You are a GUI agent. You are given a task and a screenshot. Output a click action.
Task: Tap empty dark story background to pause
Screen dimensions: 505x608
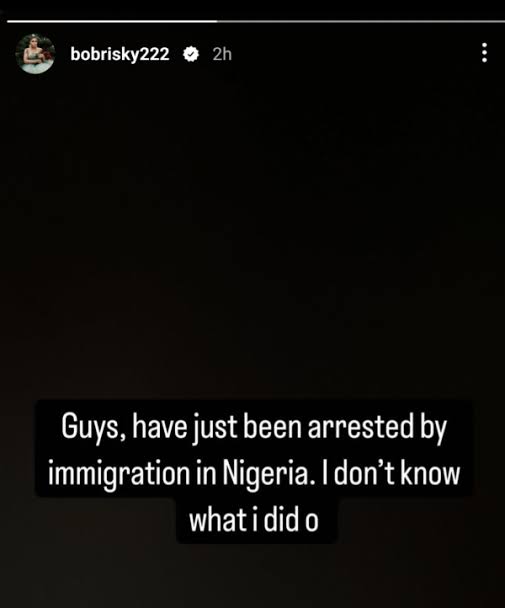(x=252, y=233)
